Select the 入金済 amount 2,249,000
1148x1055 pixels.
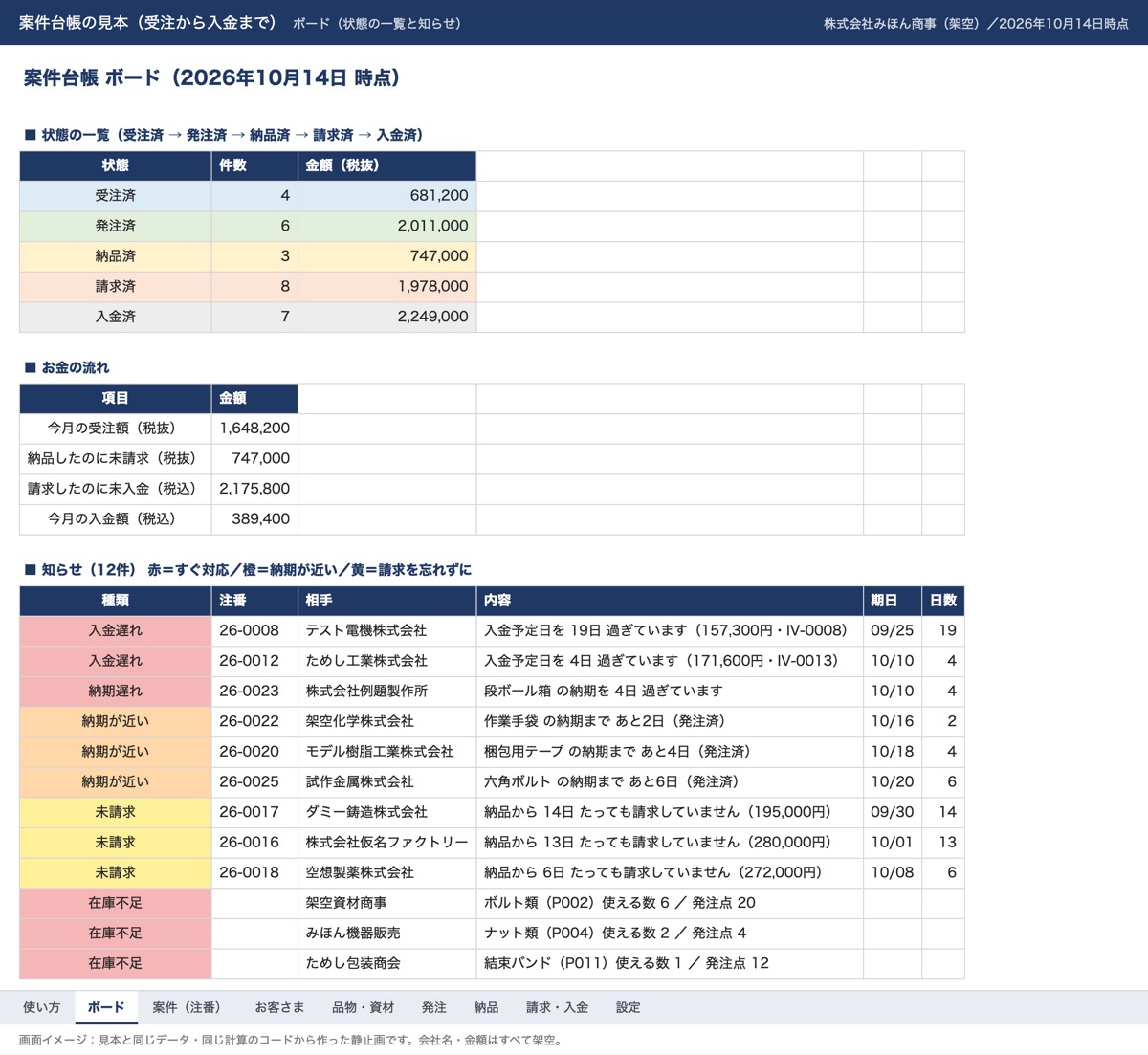tap(387, 317)
